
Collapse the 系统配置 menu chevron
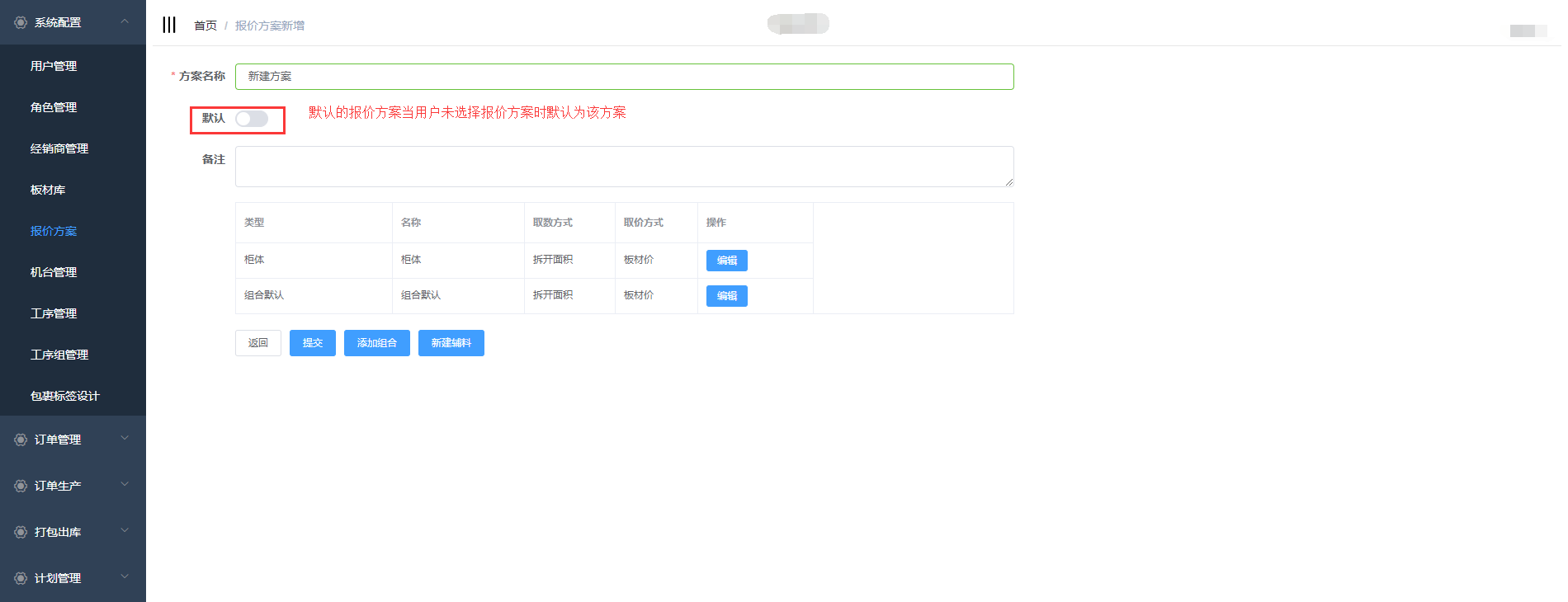[x=125, y=21]
